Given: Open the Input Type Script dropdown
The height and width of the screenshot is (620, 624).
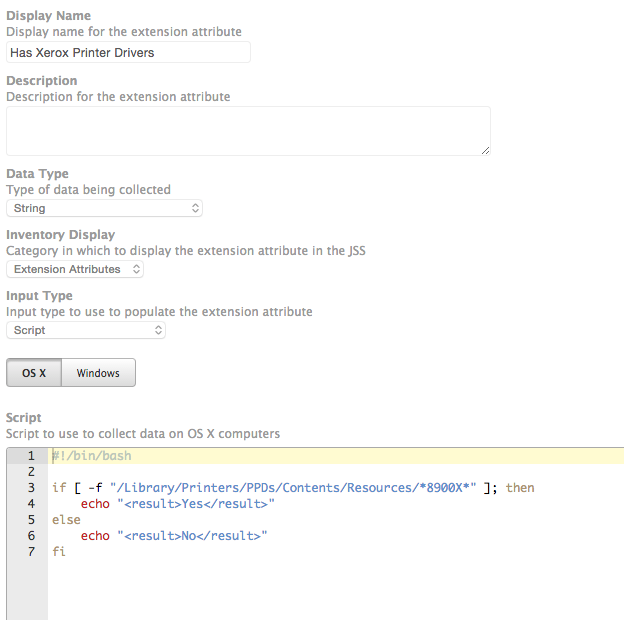Looking at the screenshot, I should point(86,330).
